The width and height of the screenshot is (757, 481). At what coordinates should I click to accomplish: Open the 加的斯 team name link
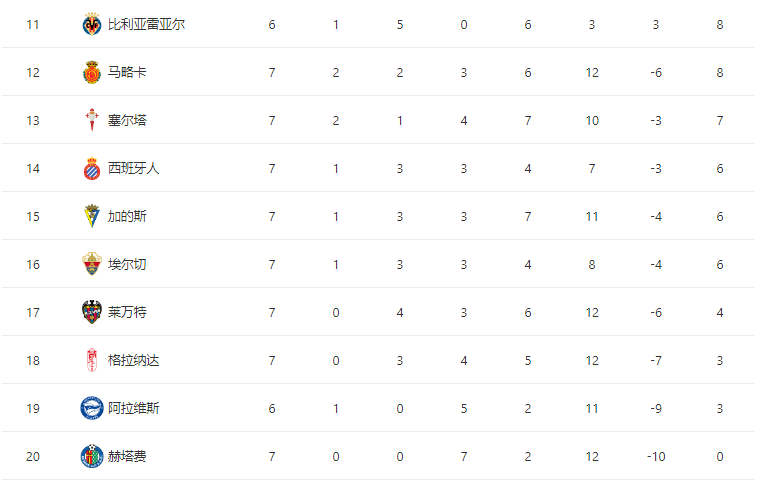[x=127, y=216]
